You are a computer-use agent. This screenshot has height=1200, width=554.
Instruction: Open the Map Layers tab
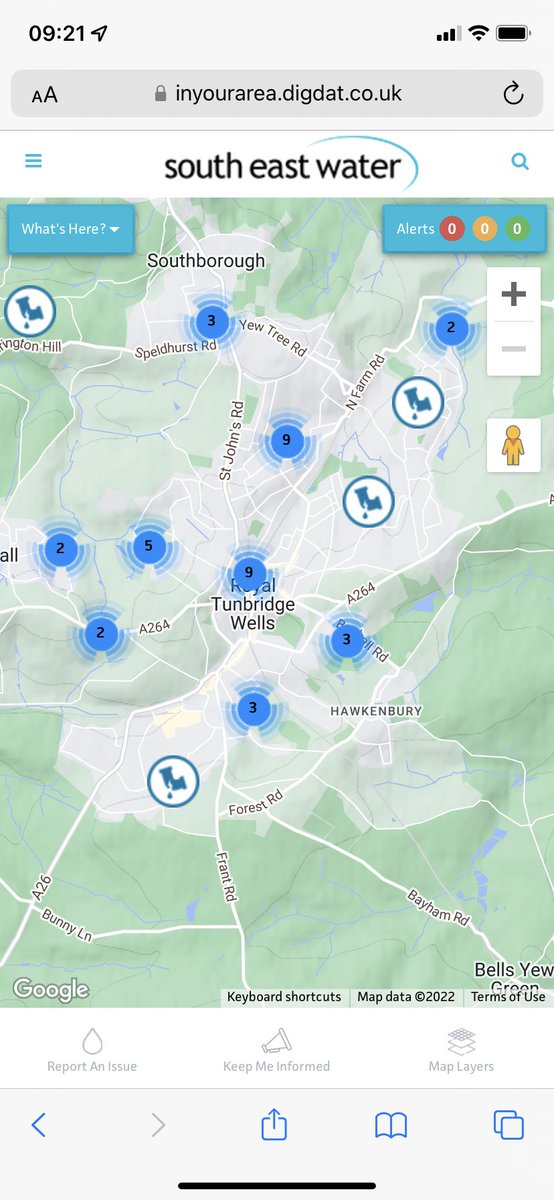461,1048
